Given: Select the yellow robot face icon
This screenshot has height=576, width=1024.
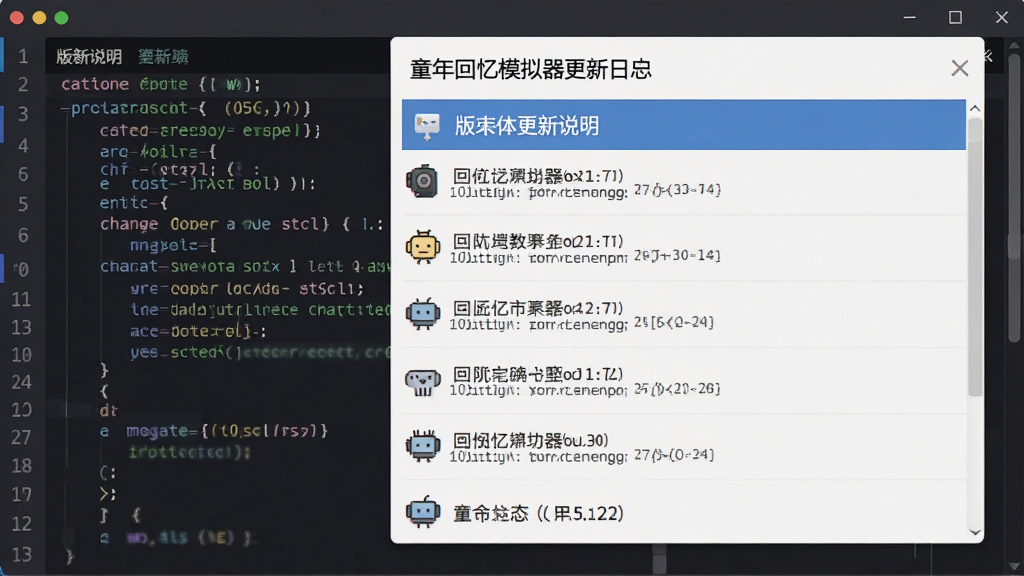Looking at the screenshot, I should tap(423, 247).
